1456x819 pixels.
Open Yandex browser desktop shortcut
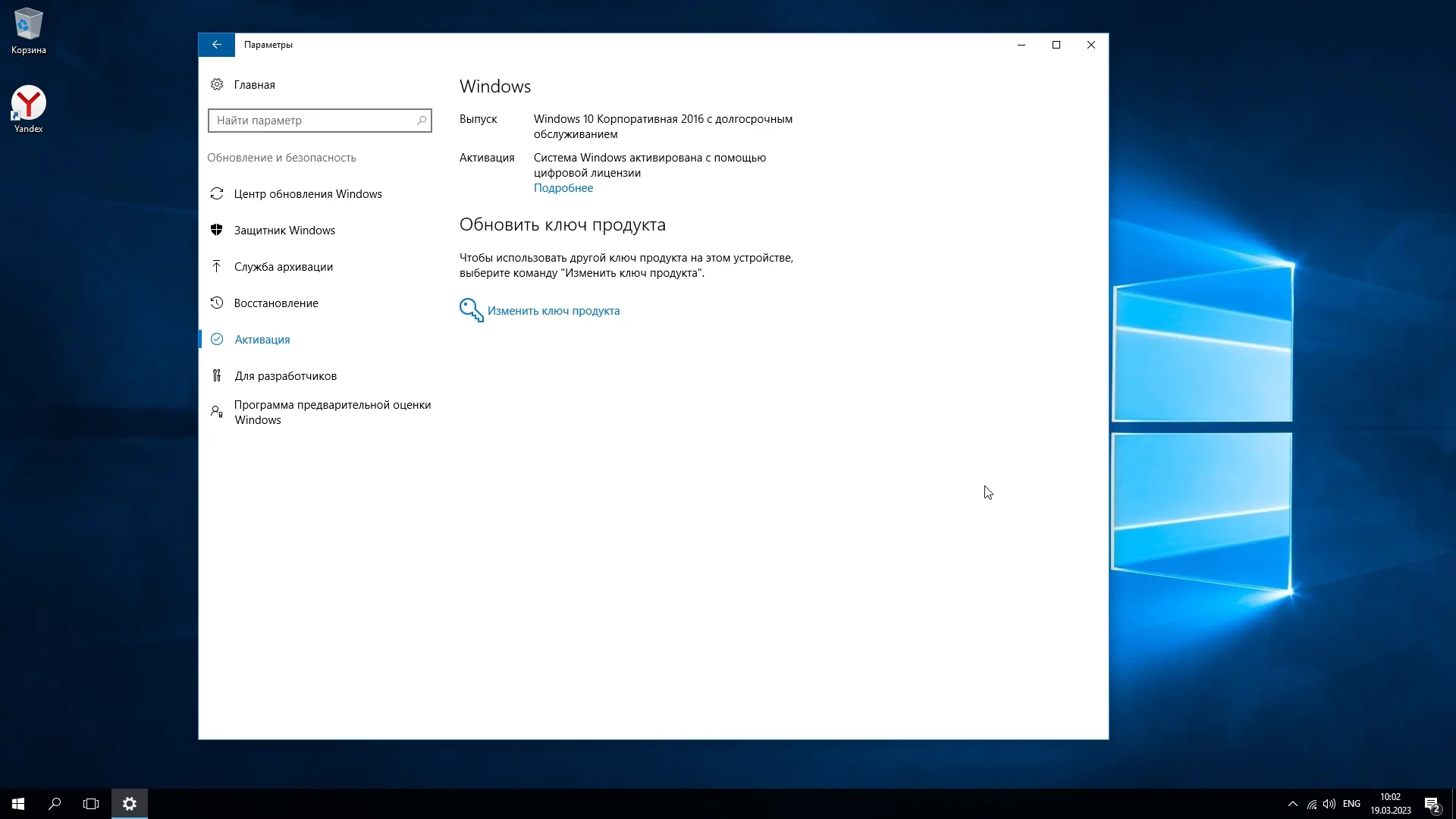(x=29, y=104)
